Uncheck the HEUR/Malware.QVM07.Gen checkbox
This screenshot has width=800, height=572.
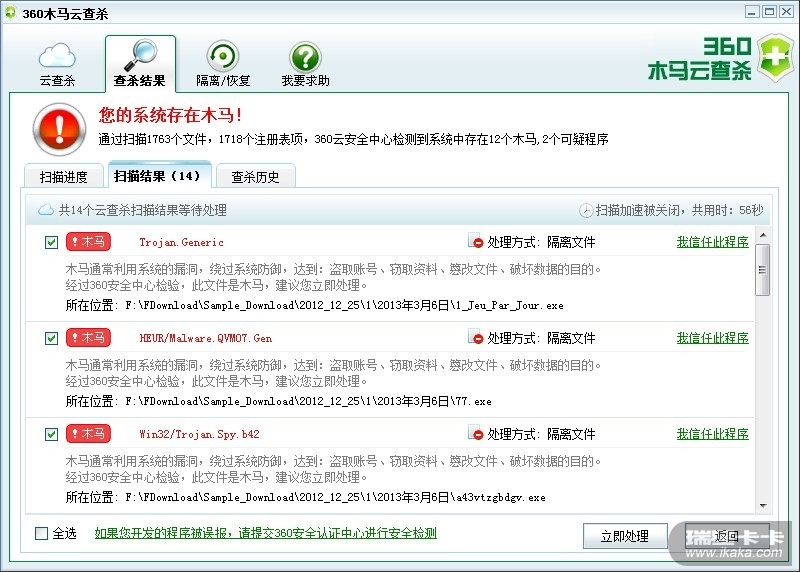tap(52, 338)
